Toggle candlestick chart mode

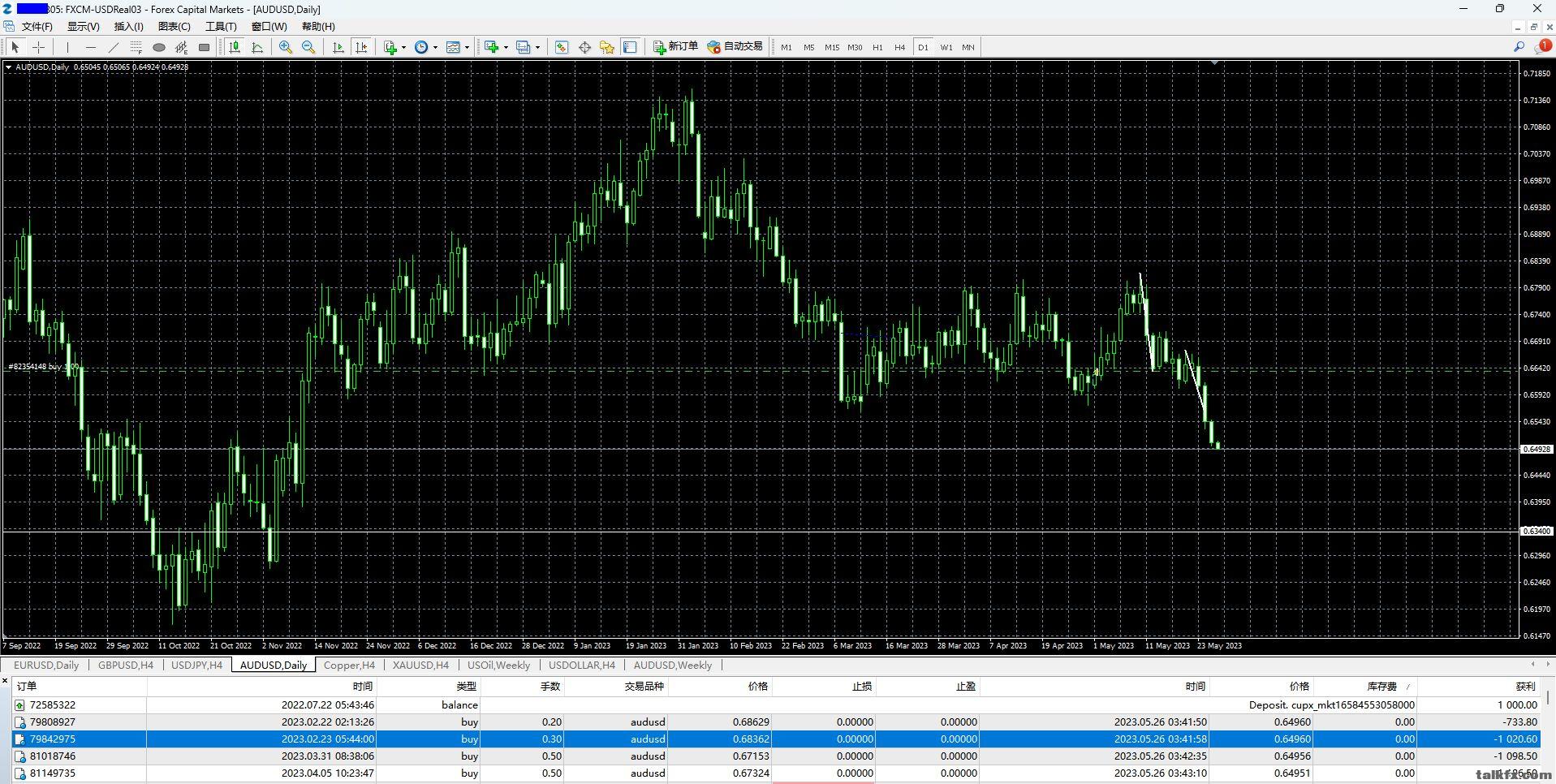pos(235,47)
